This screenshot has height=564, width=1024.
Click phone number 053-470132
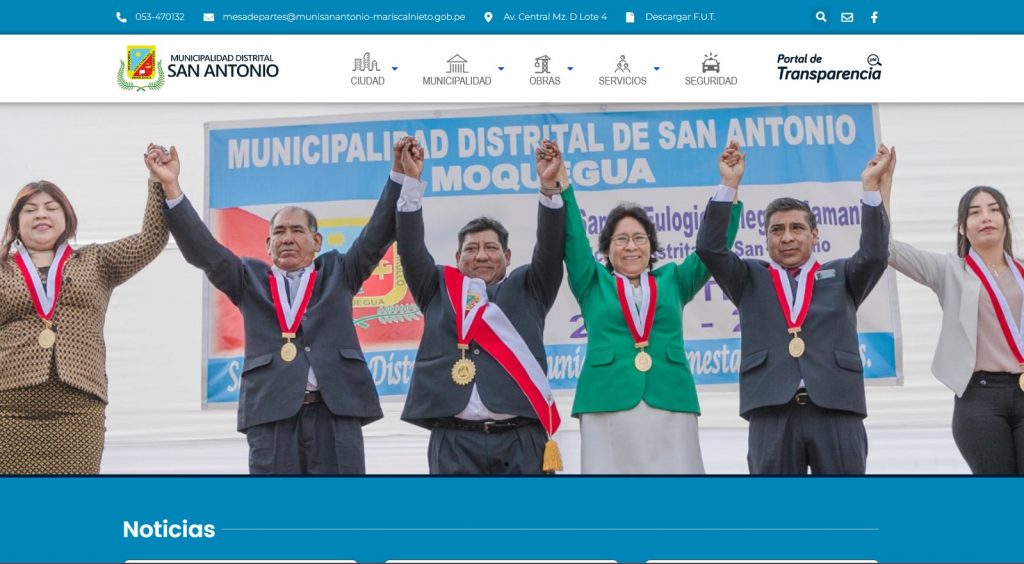(159, 17)
